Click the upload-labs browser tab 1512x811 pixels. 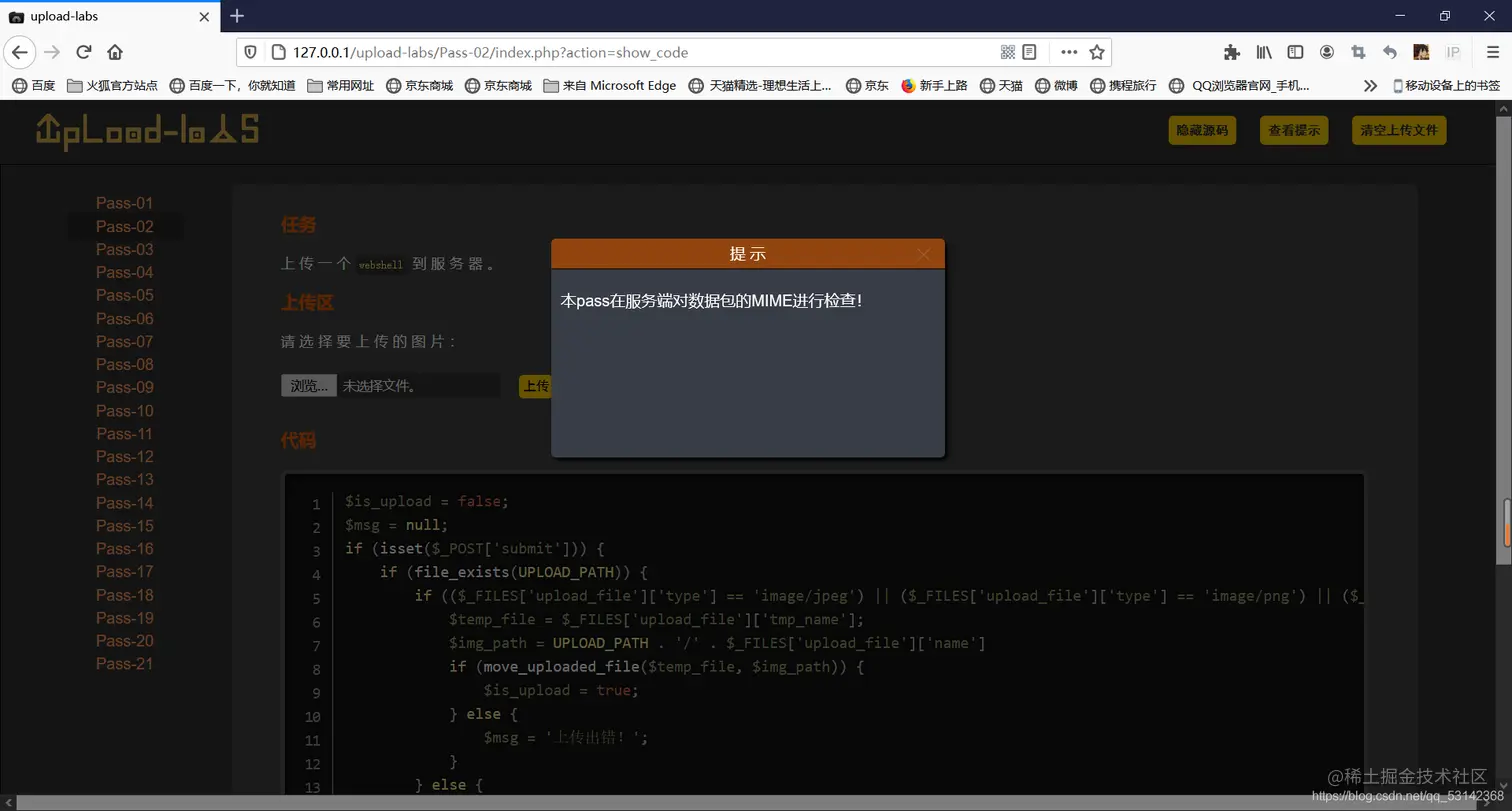[x=109, y=17]
